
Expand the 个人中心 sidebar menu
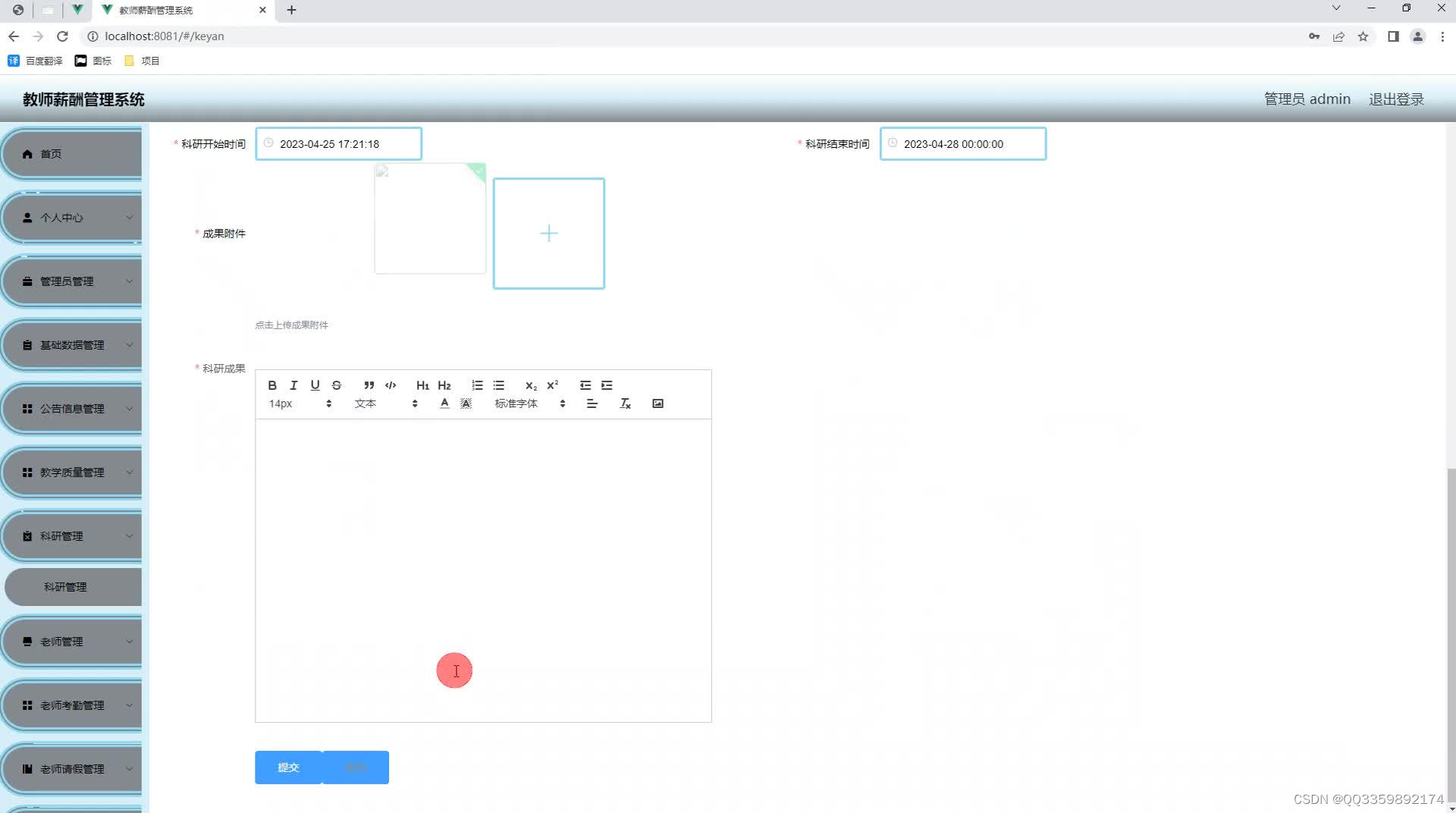72,218
